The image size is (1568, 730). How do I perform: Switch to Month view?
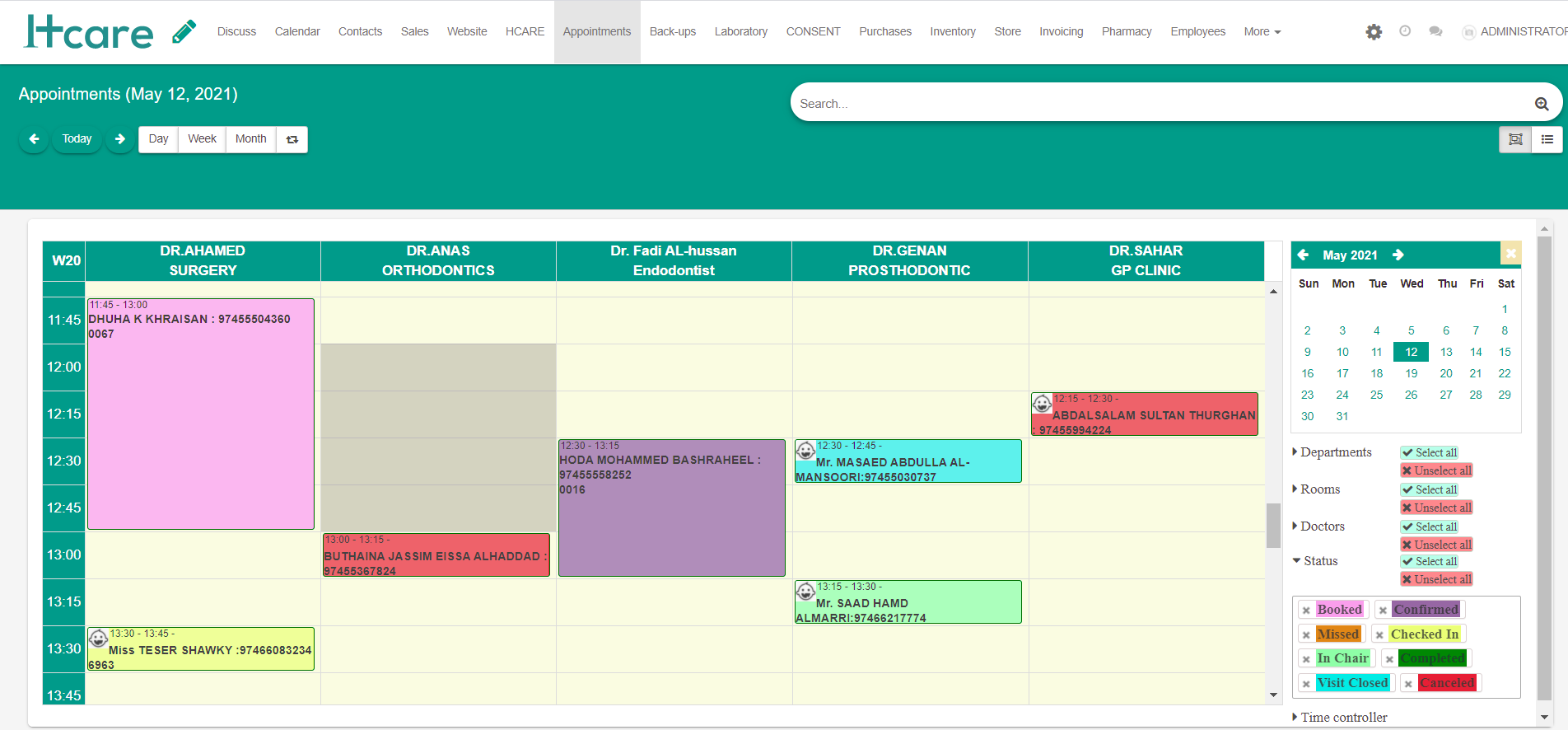coord(251,139)
